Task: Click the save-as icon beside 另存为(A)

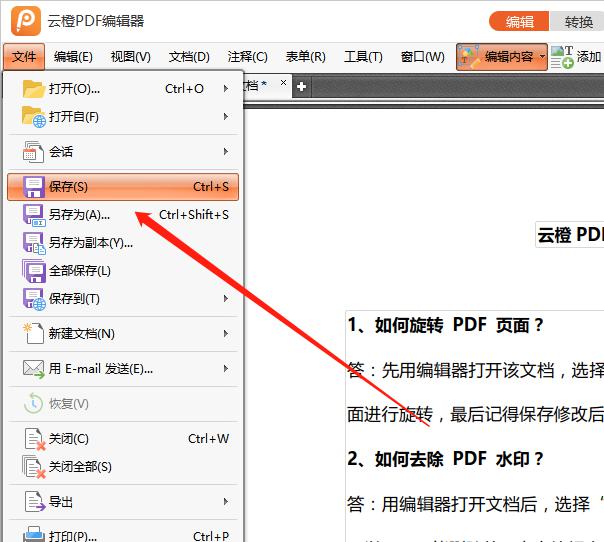Action: [x=34, y=215]
